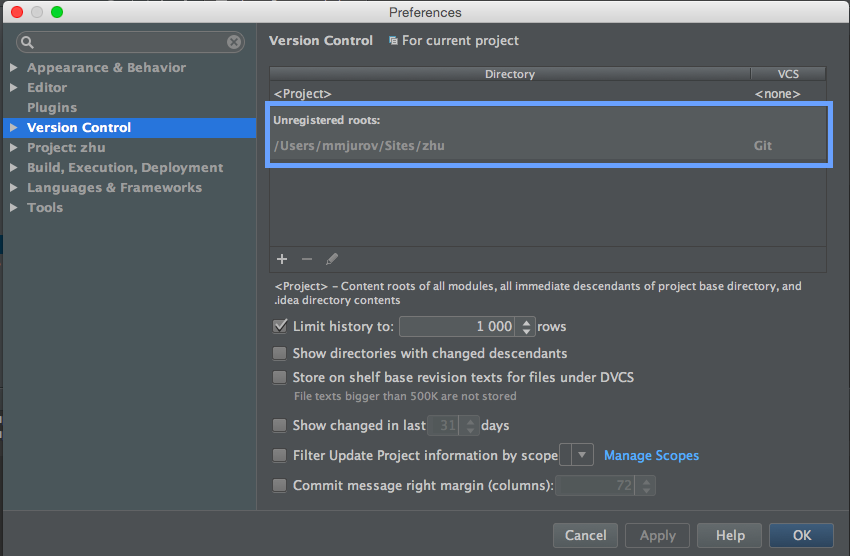Toggle Limit history to checkbox
Viewport: 850px width, 556px height.
pos(280,326)
